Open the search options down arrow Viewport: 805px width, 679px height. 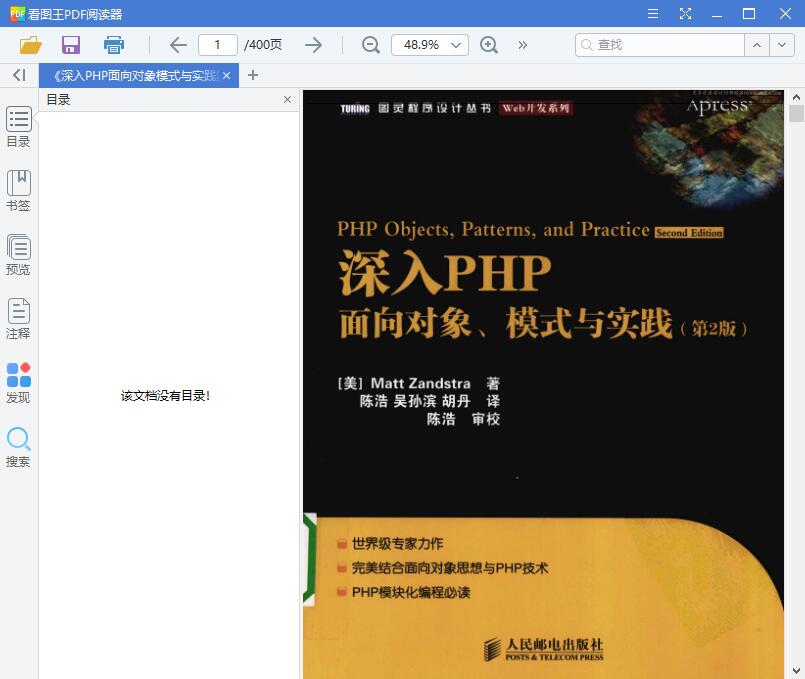[783, 45]
